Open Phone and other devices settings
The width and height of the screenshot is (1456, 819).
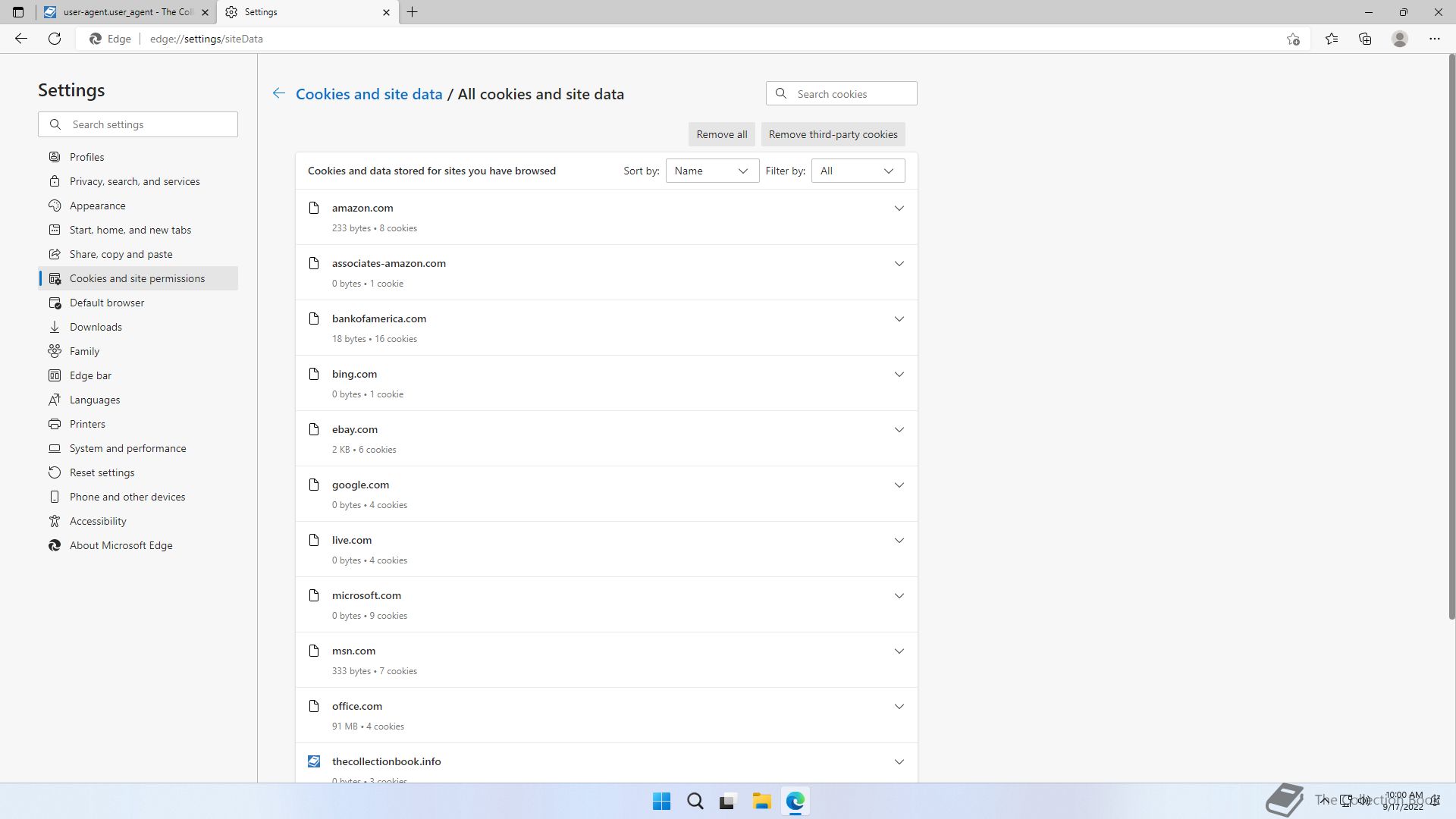[138, 497]
